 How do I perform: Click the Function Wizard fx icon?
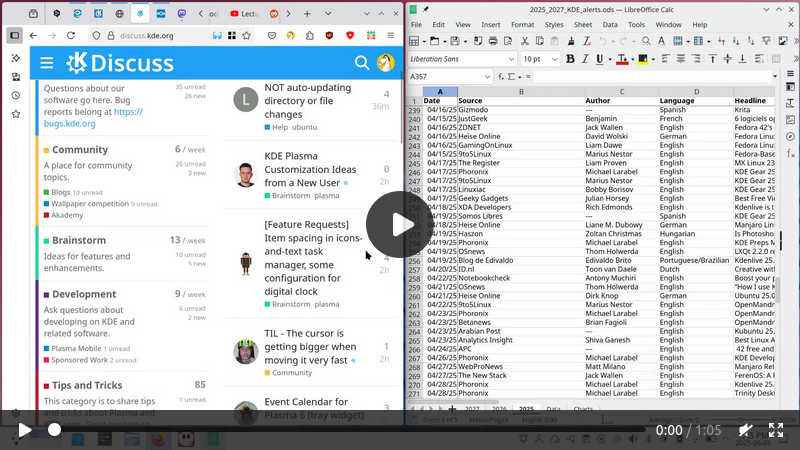501,77
